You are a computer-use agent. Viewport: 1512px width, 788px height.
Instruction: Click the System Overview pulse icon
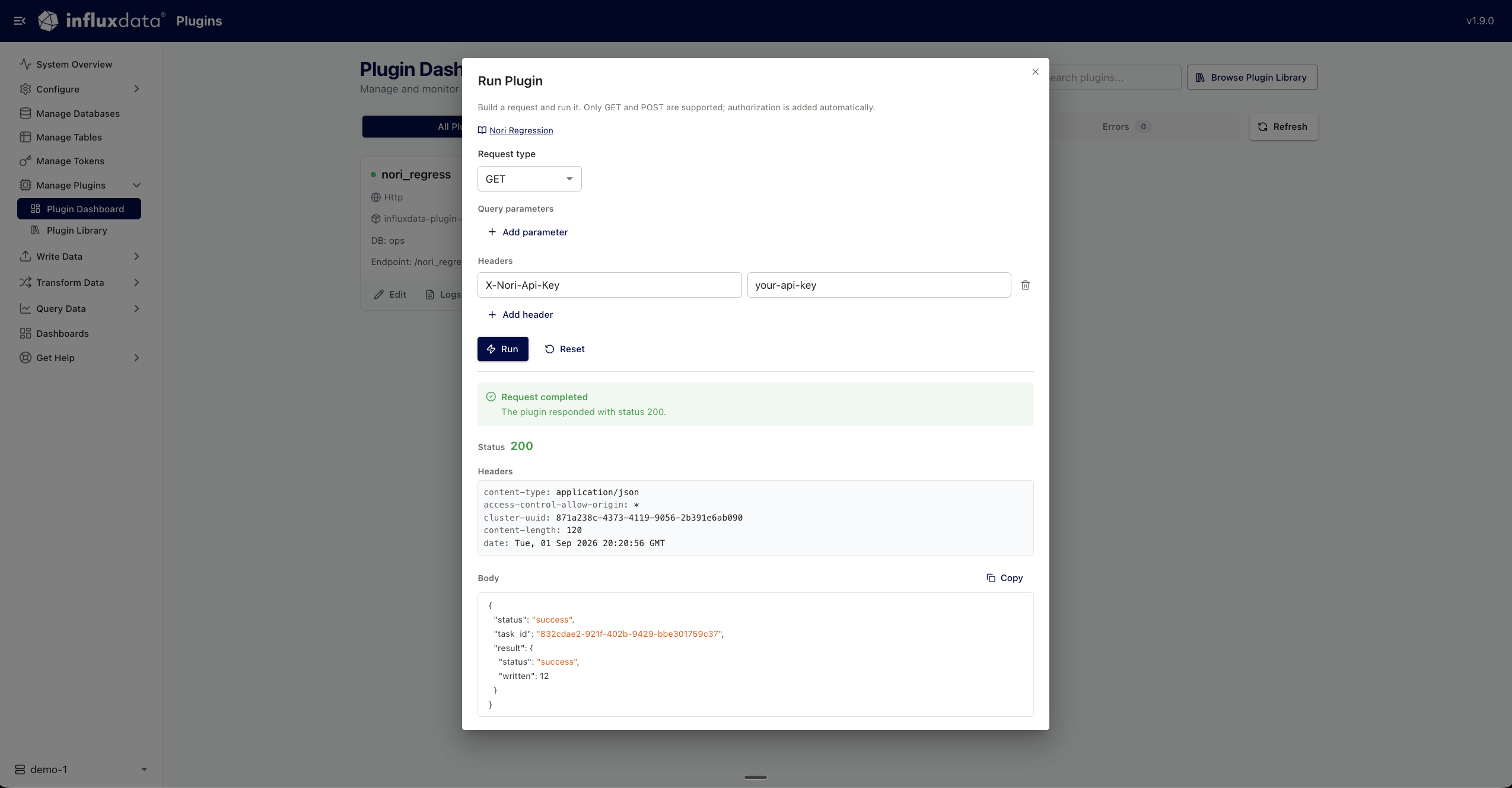(25, 64)
